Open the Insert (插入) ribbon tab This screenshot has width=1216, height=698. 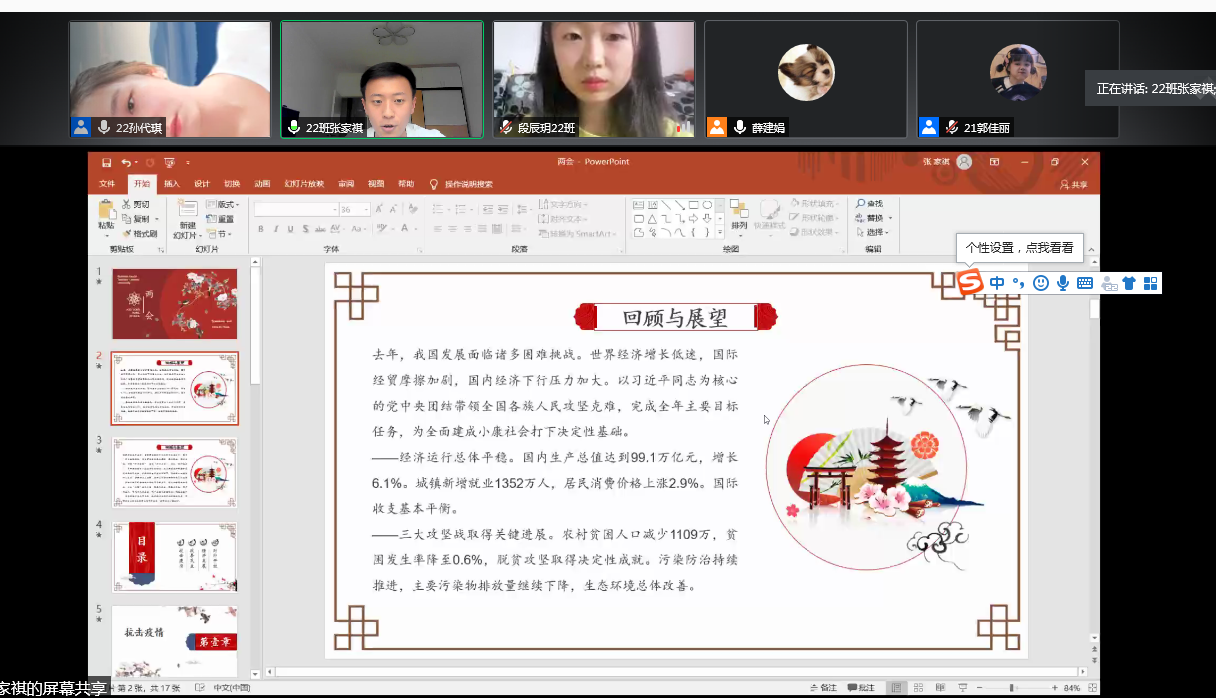pyautogui.click(x=172, y=184)
